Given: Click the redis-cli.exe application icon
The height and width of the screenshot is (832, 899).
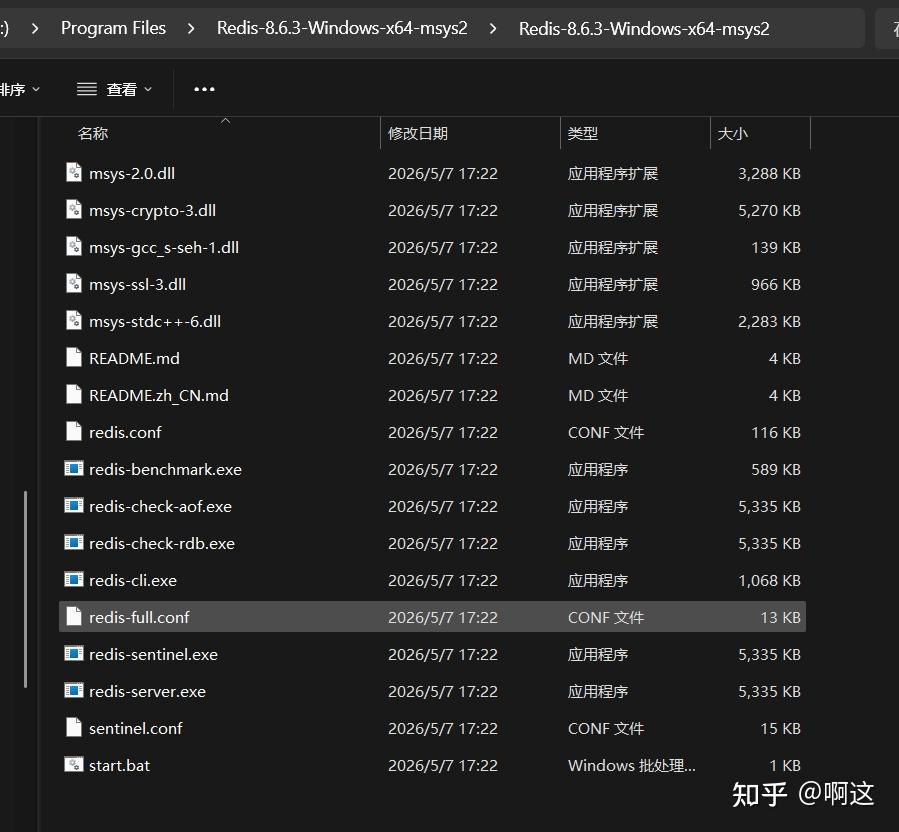Looking at the screenshot, I should pos(74,580).
